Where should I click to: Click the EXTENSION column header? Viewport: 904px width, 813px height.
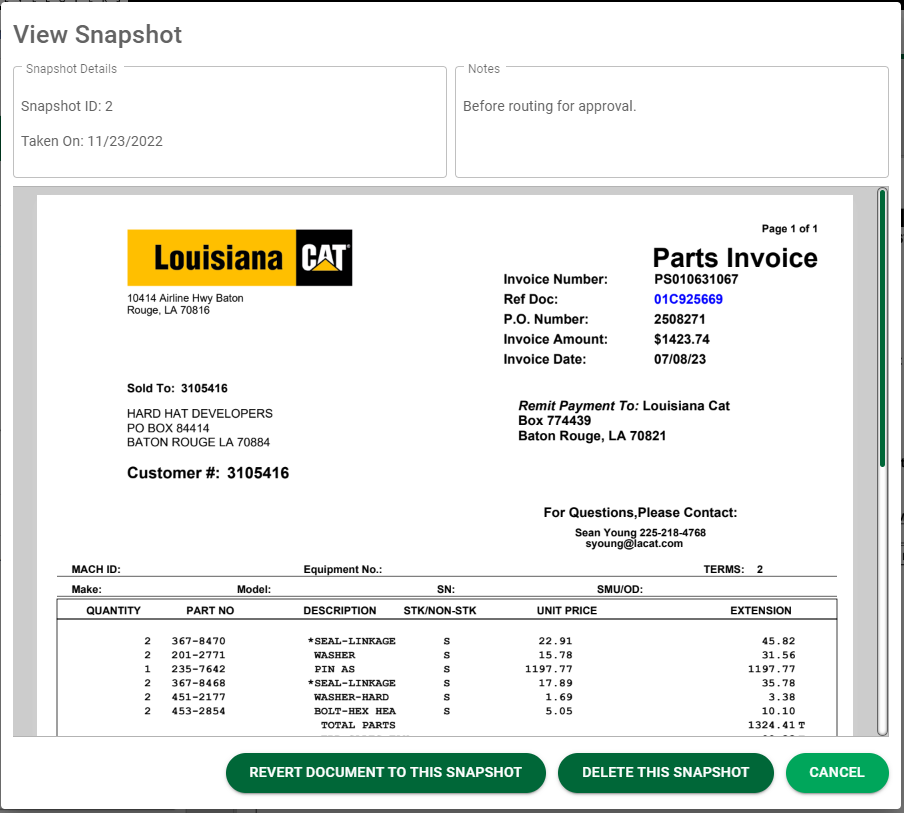761,611
